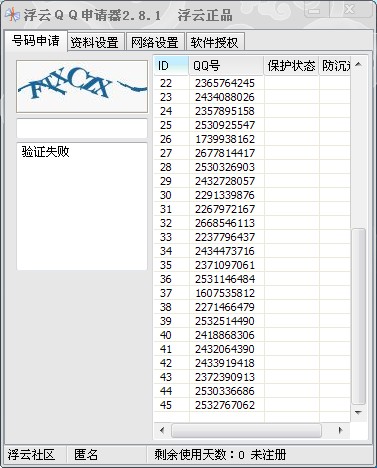Select row with QQ 2530326903
Viewport: 377px width, 468px height.
tap(252, 167)
